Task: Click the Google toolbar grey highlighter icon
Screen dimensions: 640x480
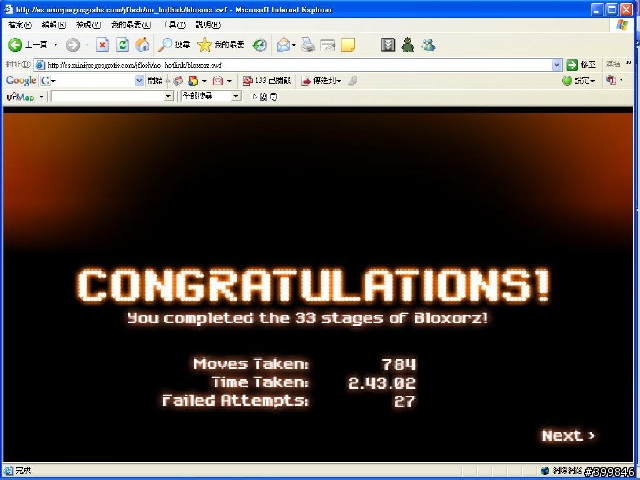Action: pyautogui.click(x=353, y=81)
